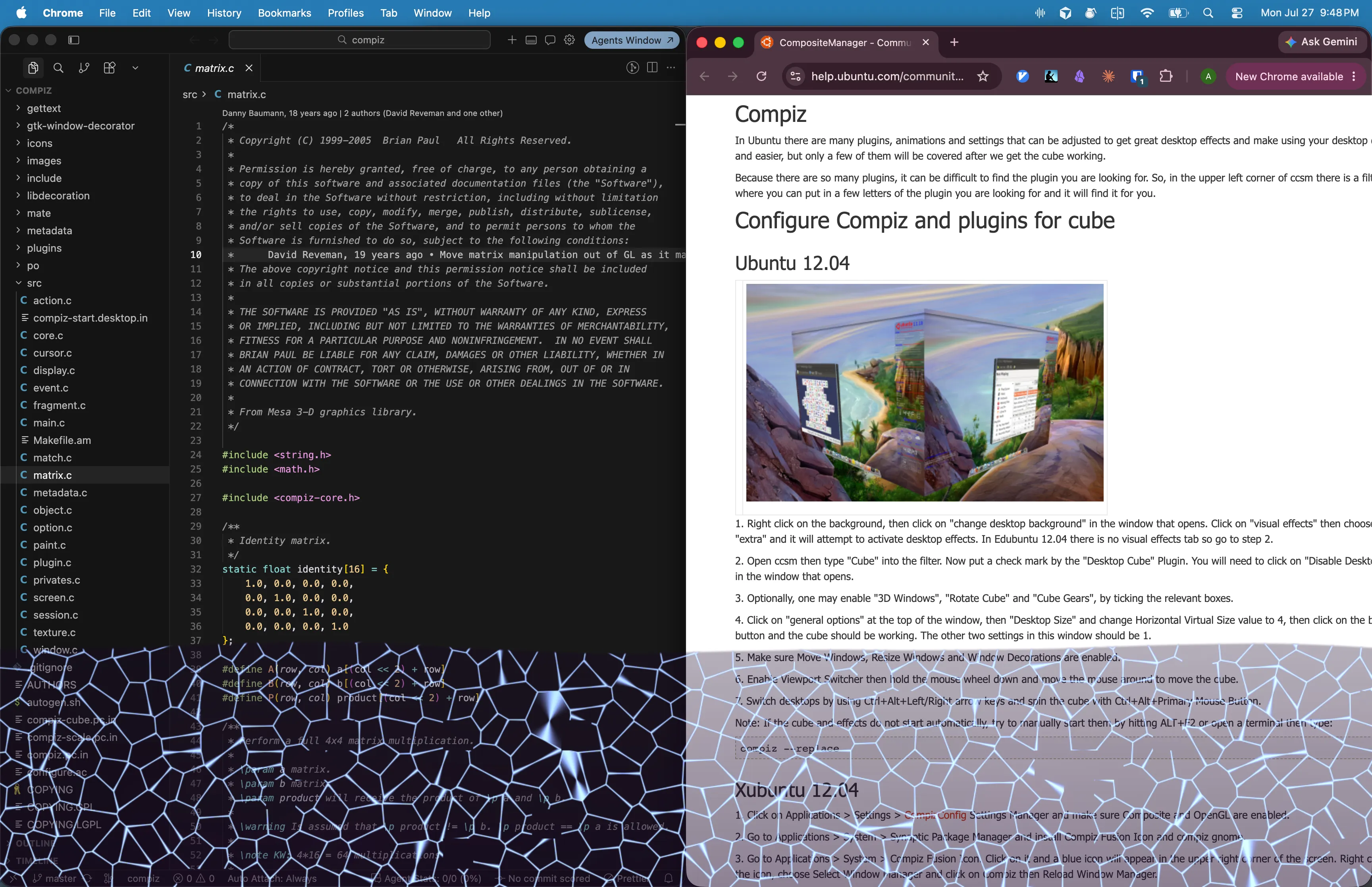This screenshot has width=1372, height=887.
Task: Click the compiz search field in the editor title bar
Action: click(360, 40)
